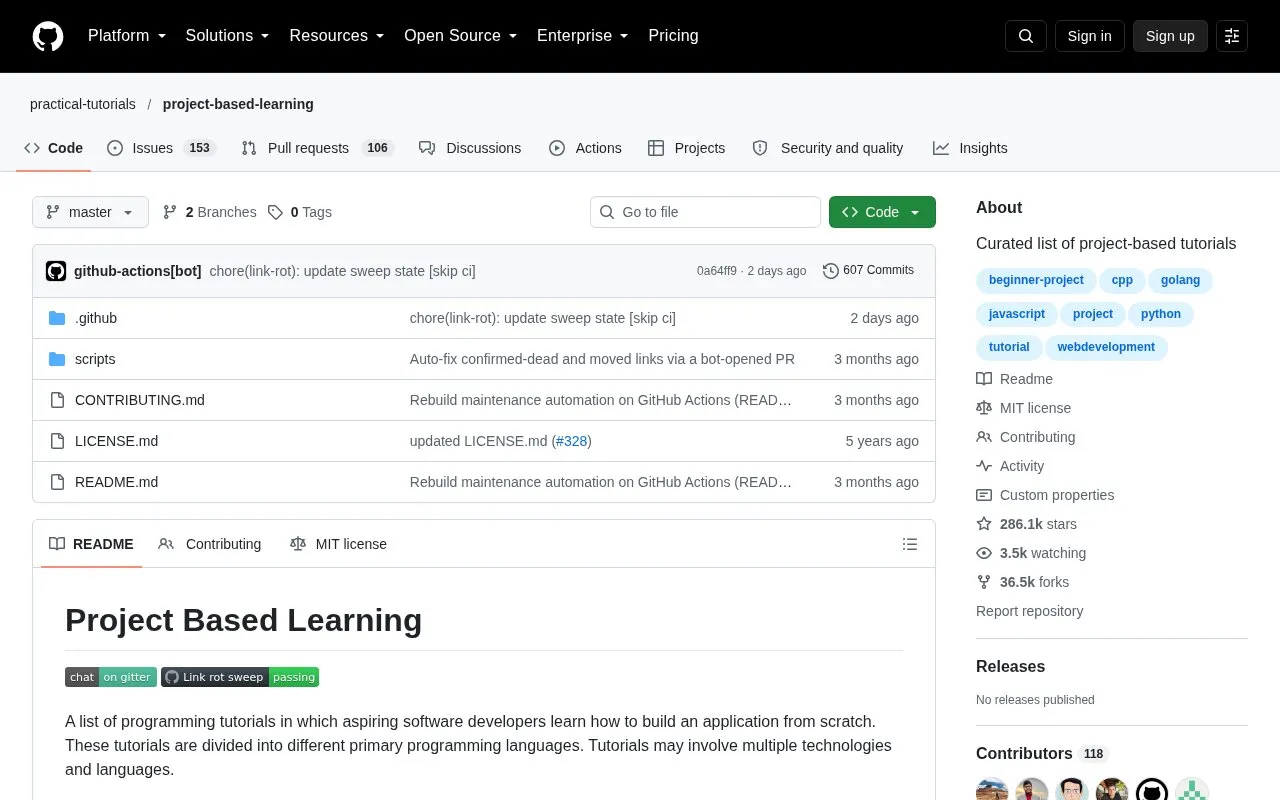
Task: Click the 0 Tags icon
Action: pos(275,212)
